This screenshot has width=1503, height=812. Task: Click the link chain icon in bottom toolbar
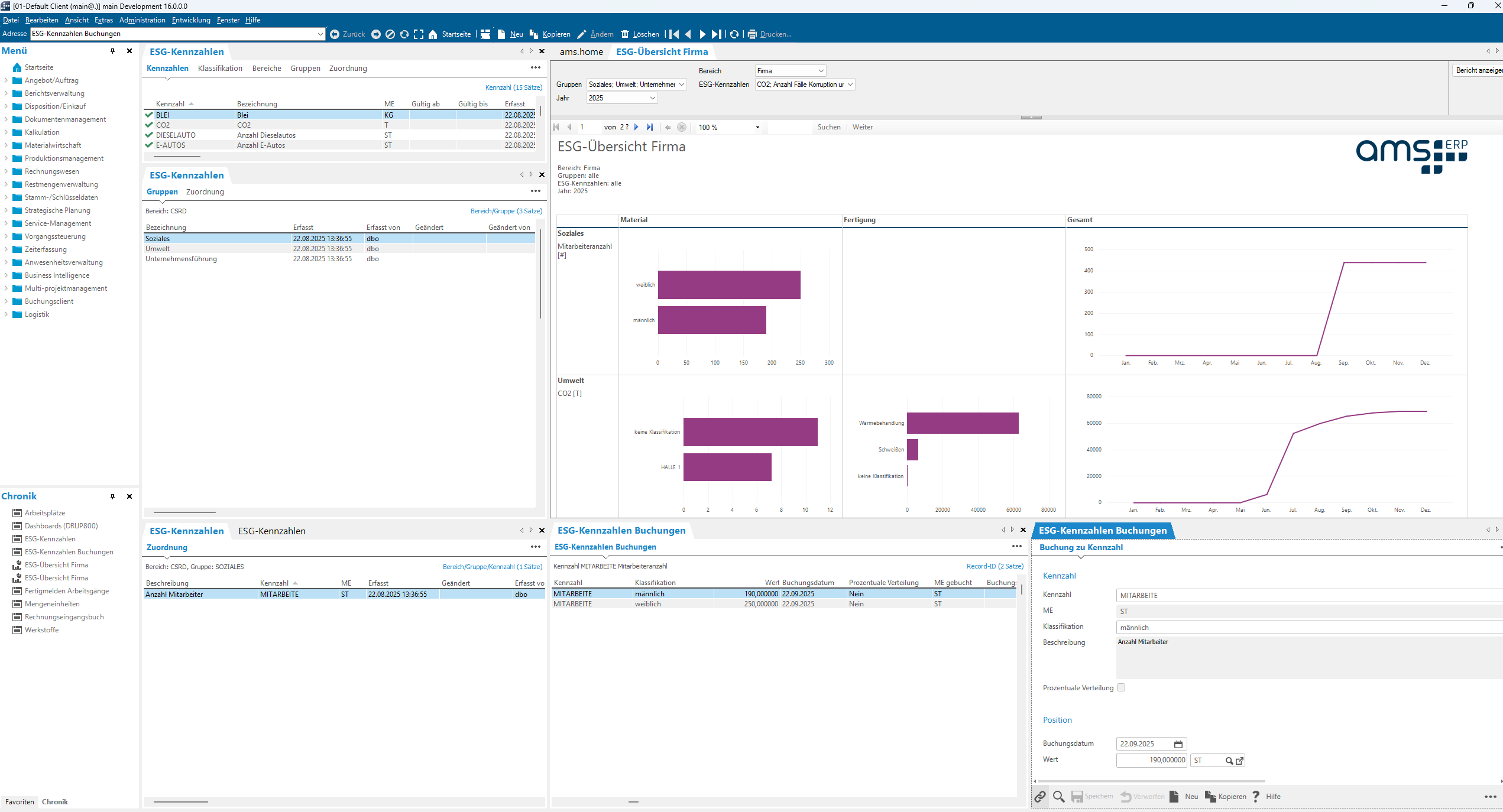[1040, 797]
